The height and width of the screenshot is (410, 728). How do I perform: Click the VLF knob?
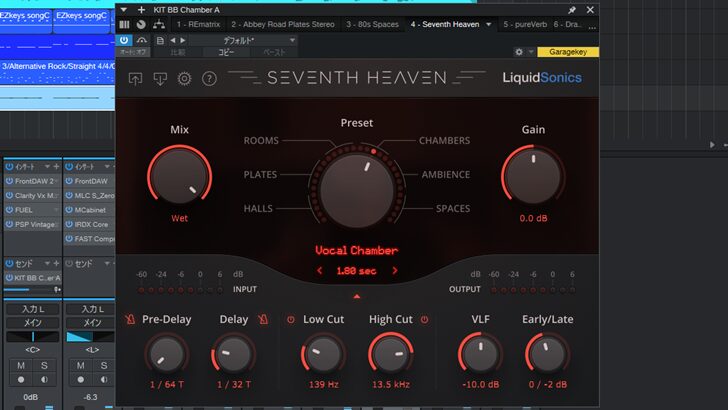point(481,354)
